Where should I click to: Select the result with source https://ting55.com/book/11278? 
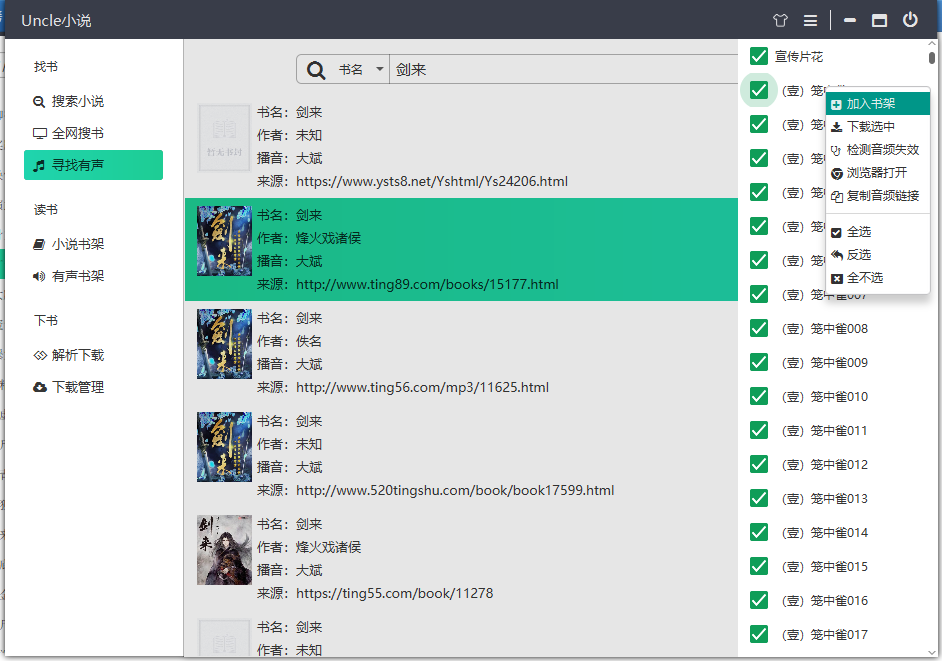461,558
